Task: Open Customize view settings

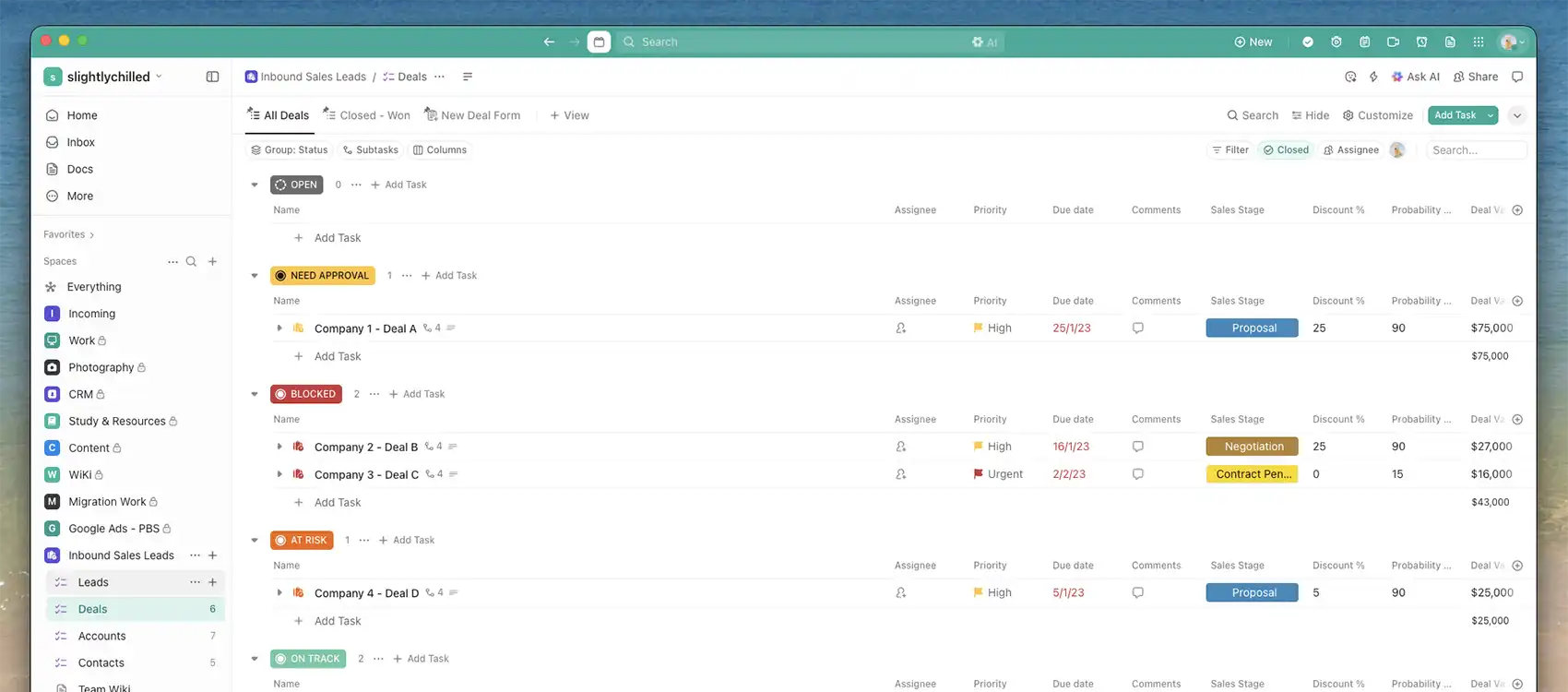Action: point(1378,115)
